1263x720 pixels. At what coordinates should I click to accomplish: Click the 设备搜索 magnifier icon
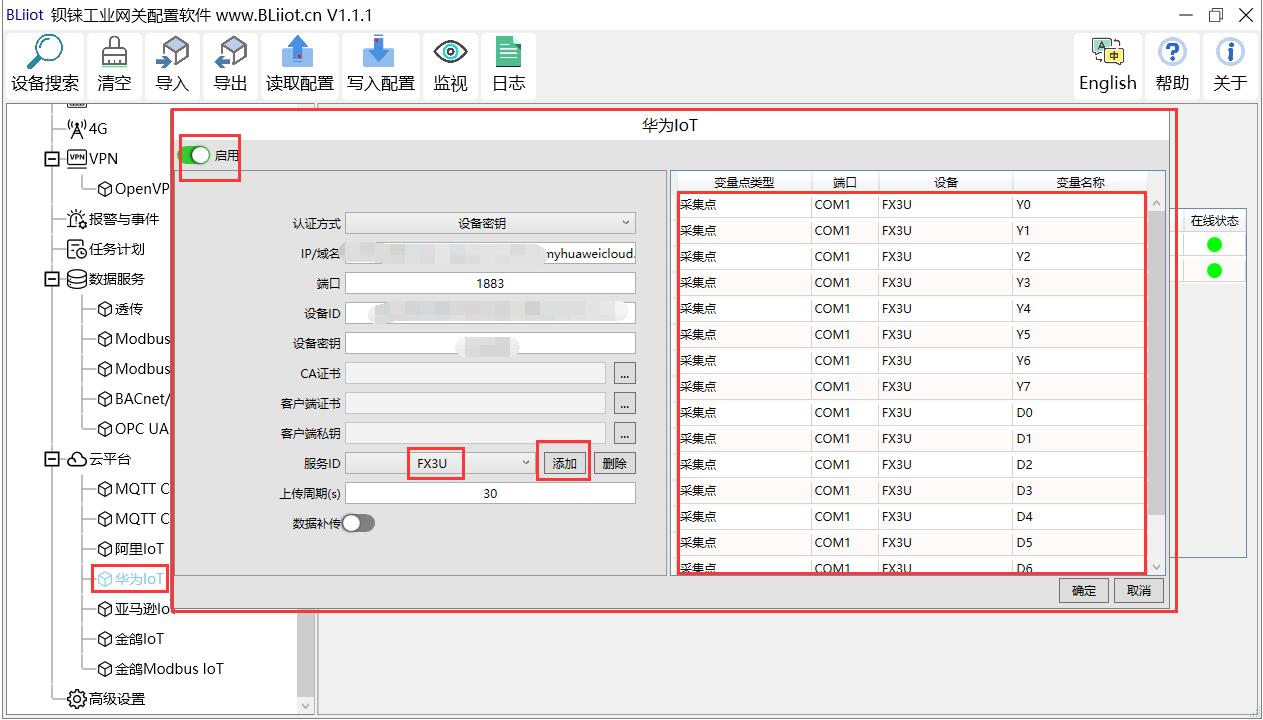[x=45, y=52]
